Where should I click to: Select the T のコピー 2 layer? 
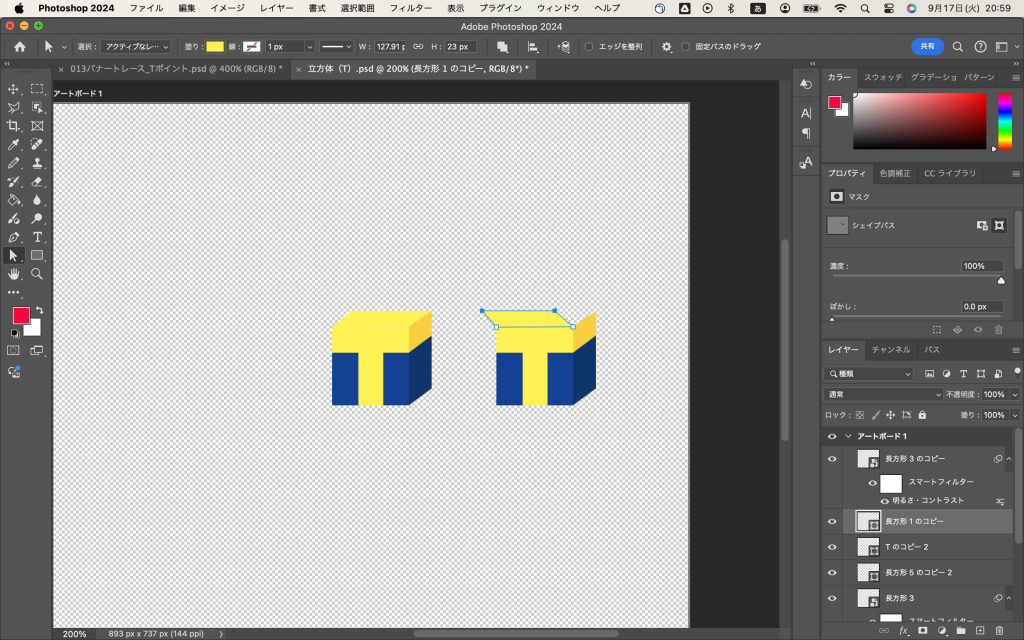[907, 547]
